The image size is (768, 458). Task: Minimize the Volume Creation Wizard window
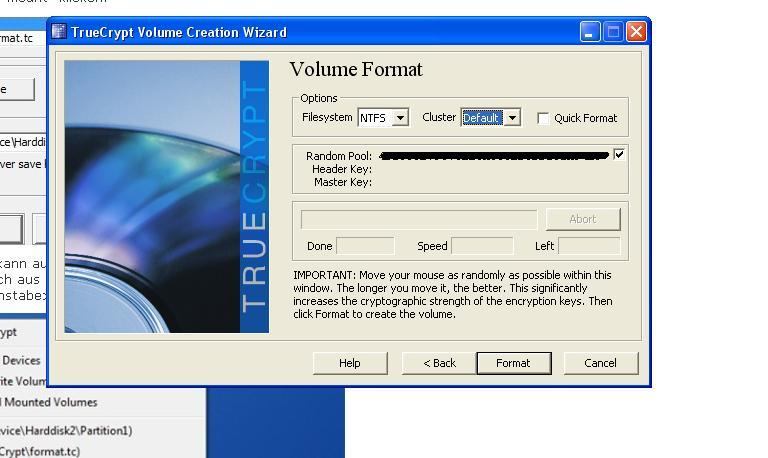590,32
